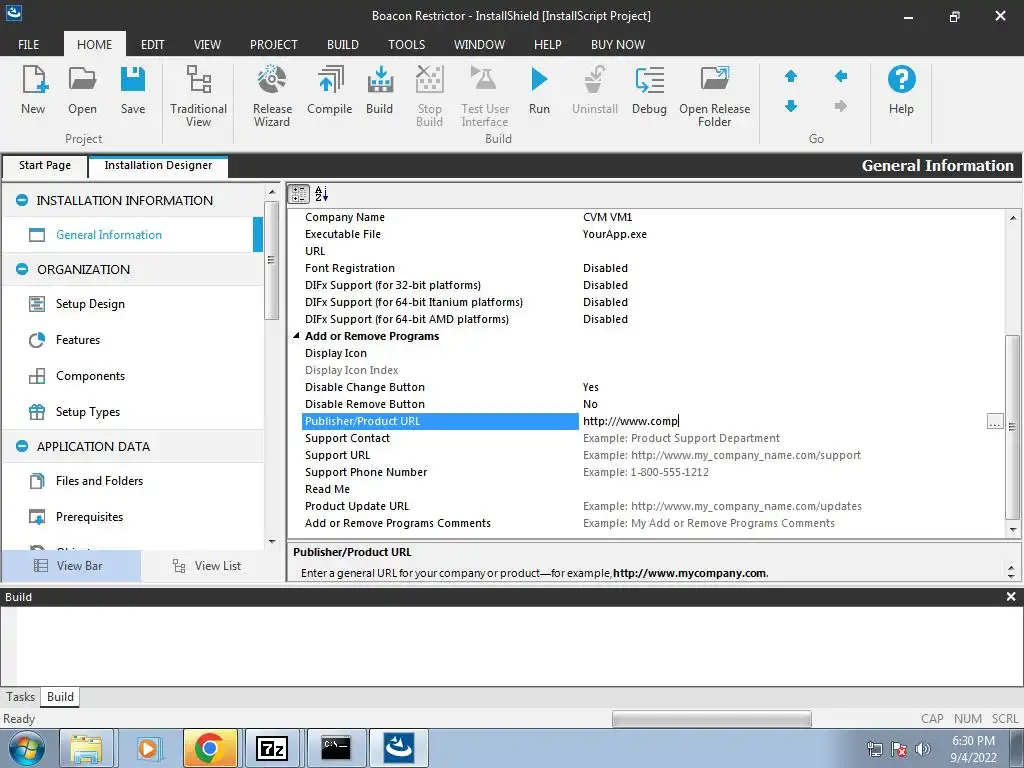Select categorized view icon in property grid
The height and width of the screenshot is (768, 1024).
(299, 193)
